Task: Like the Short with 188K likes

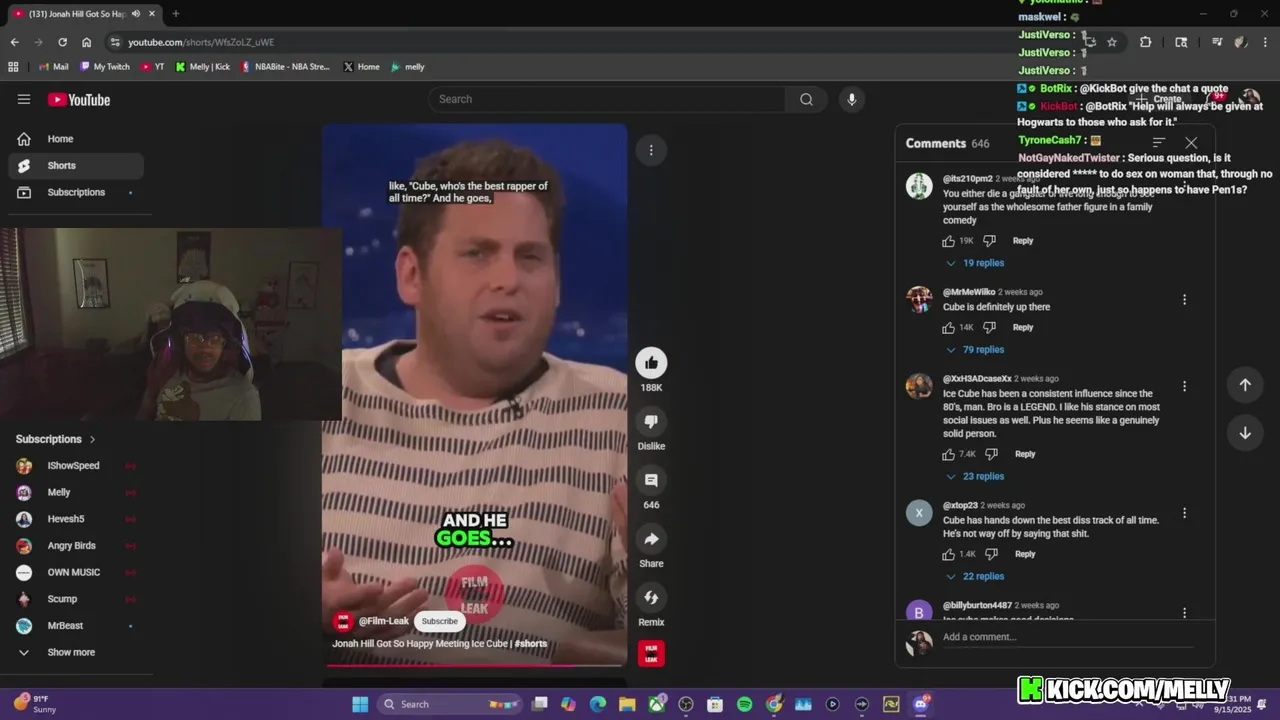Action: (x=651, y=363)
